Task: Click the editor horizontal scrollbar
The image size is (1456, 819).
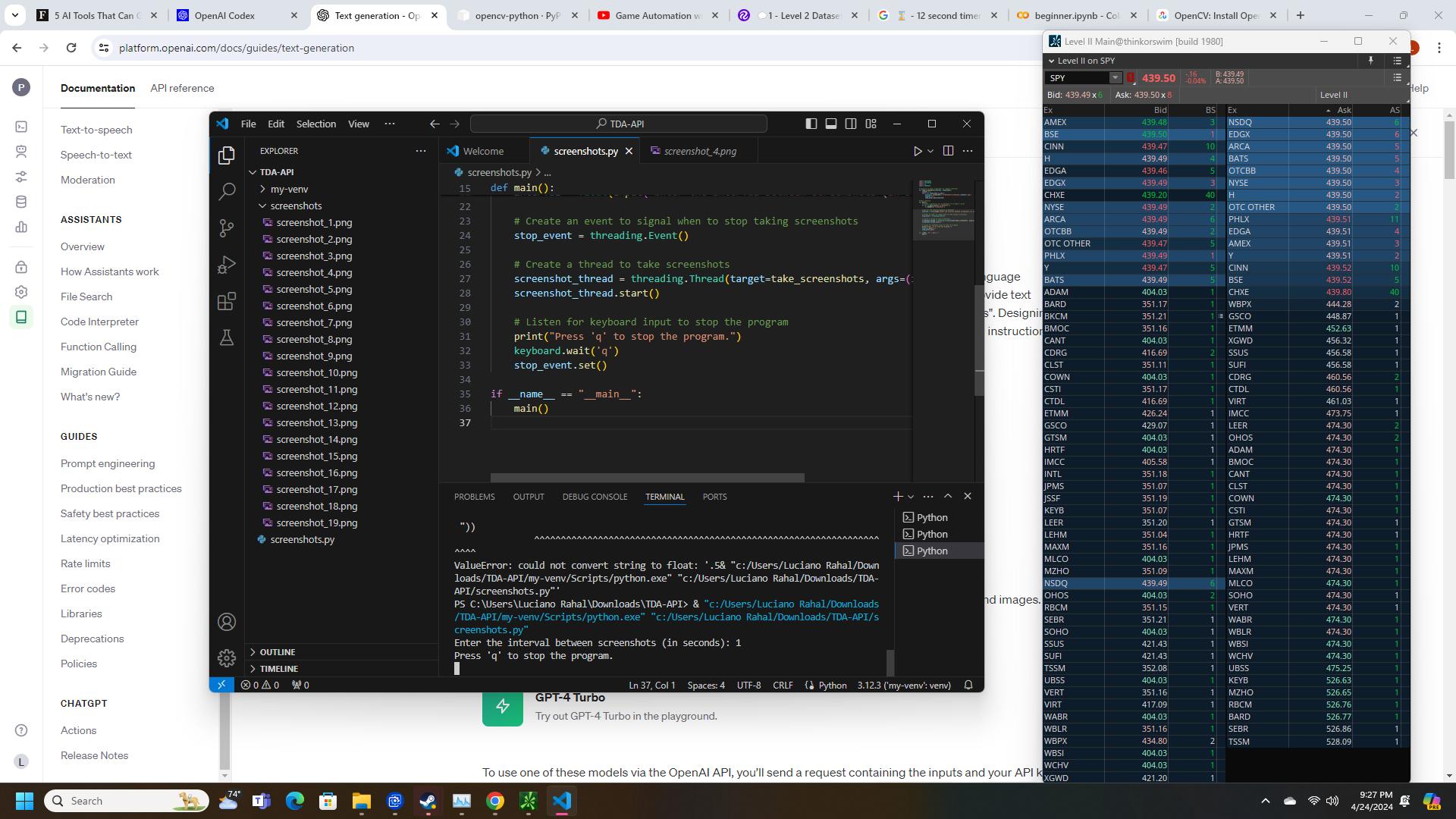Action: point(647,478)
